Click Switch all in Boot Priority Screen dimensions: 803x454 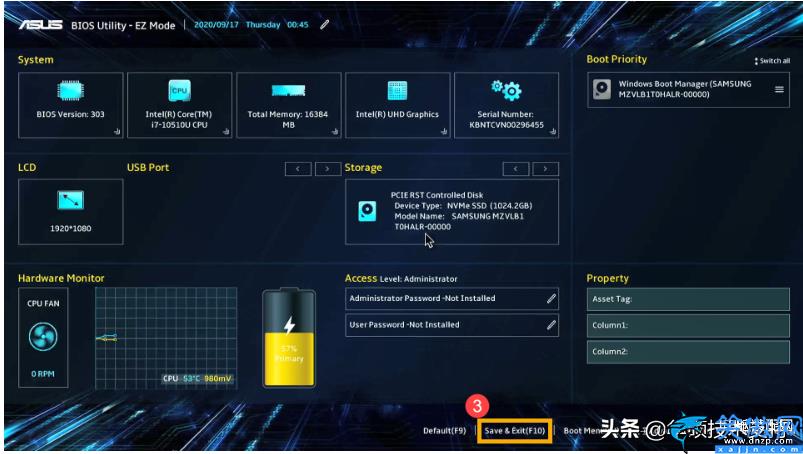772,61
